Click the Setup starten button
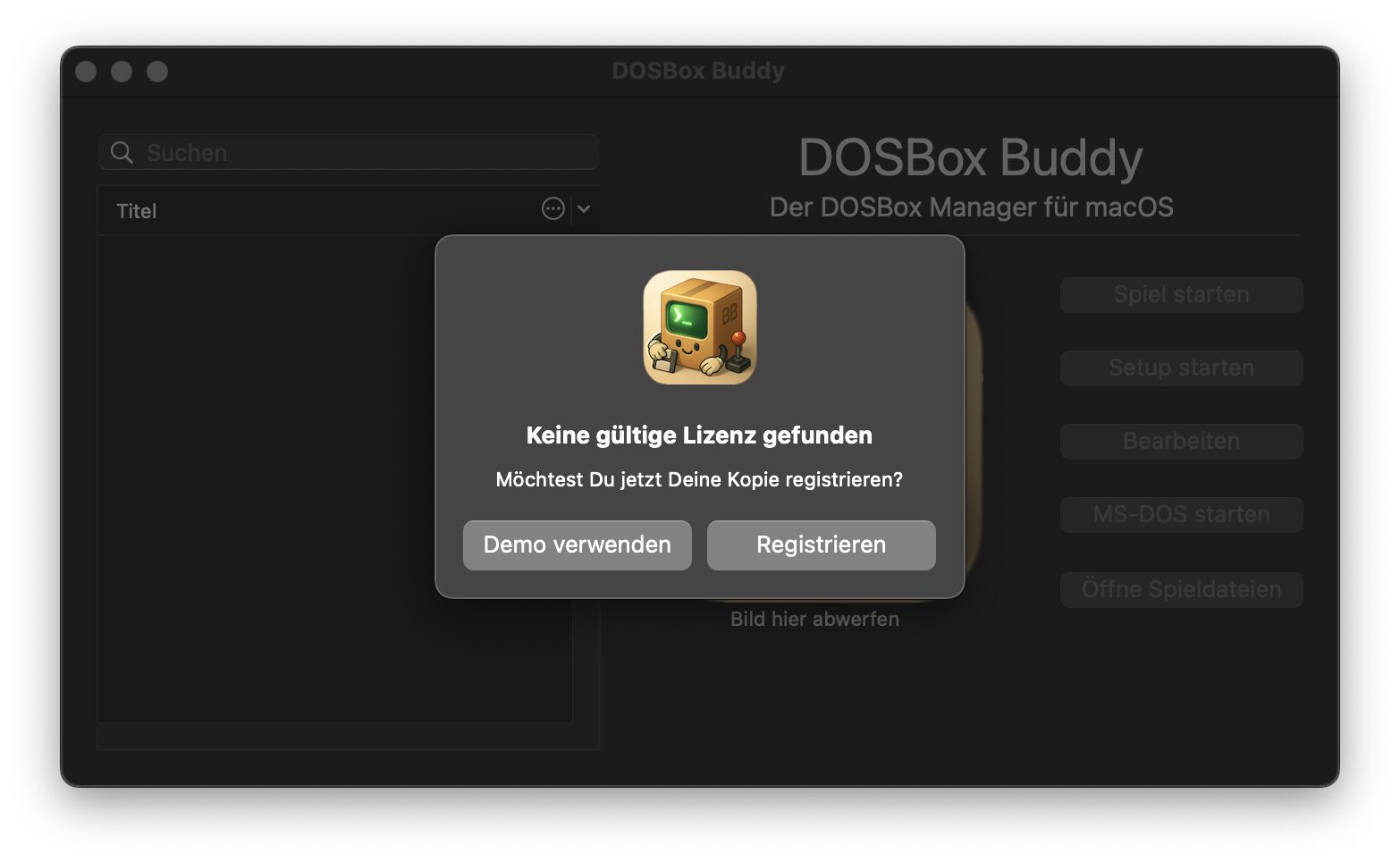This screenshot has width=1400, height=862. 1180,368
